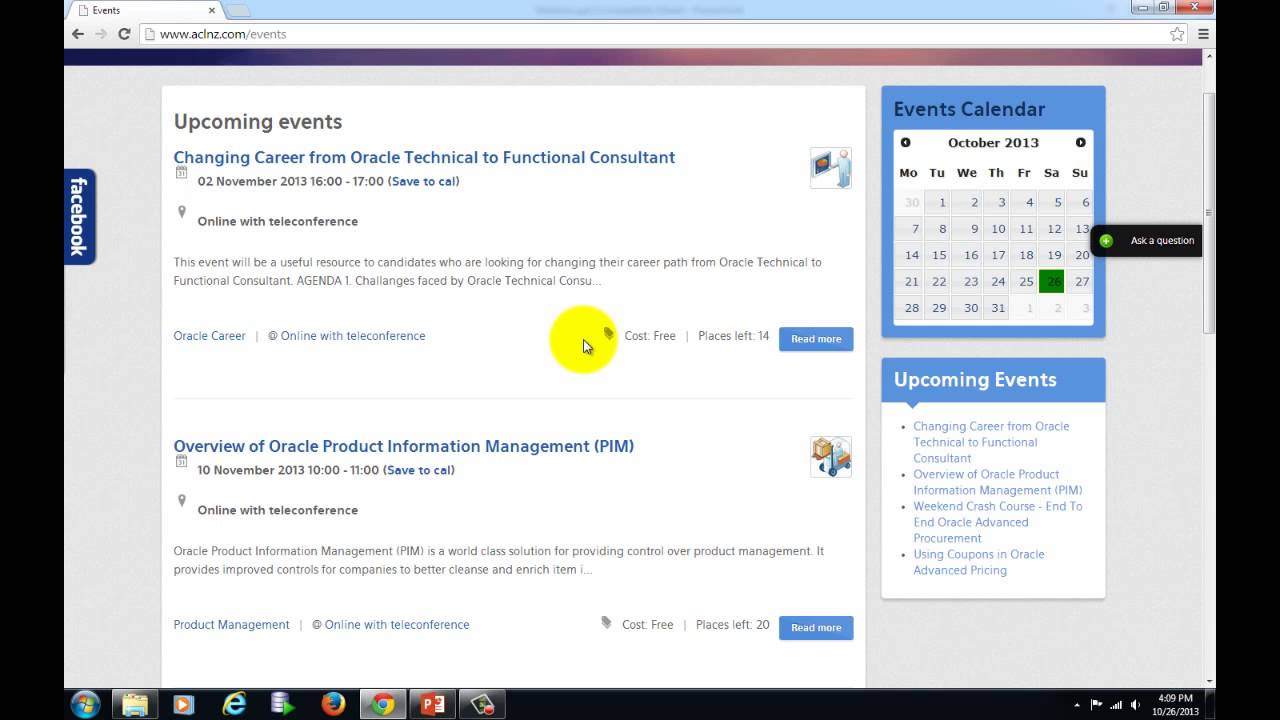This screenshot has width=1280, height=720.
Task: Select date 15 in October calendar
Action: 937,255
